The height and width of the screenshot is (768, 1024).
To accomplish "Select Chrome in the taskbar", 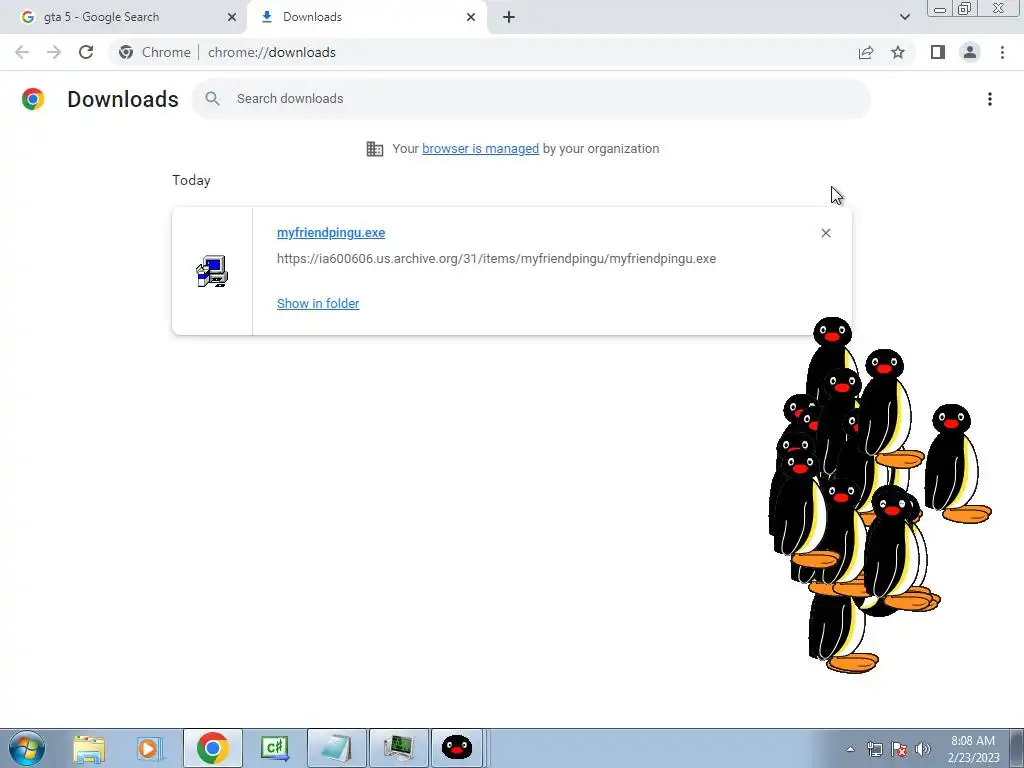I will coord(213,748).
